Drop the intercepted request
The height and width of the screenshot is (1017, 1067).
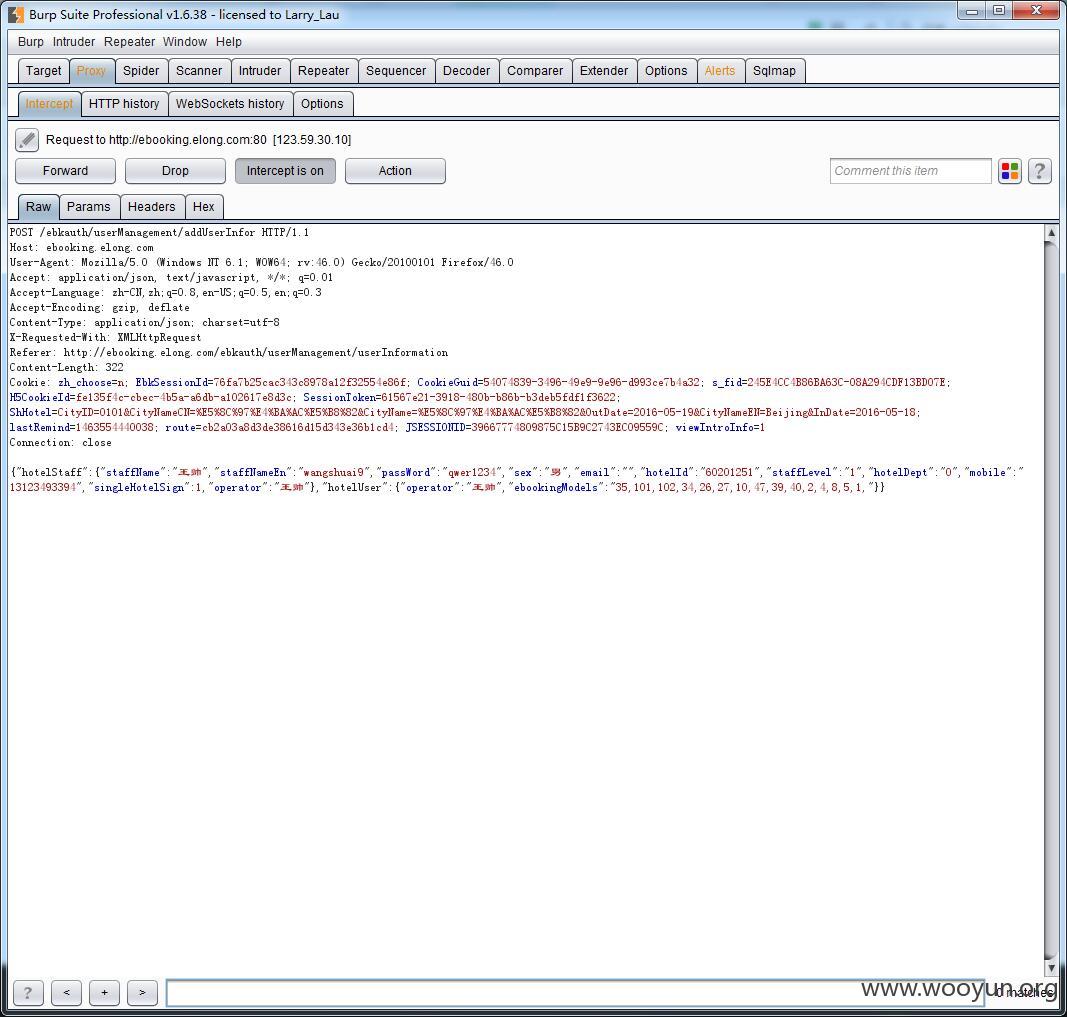(175, 171)
